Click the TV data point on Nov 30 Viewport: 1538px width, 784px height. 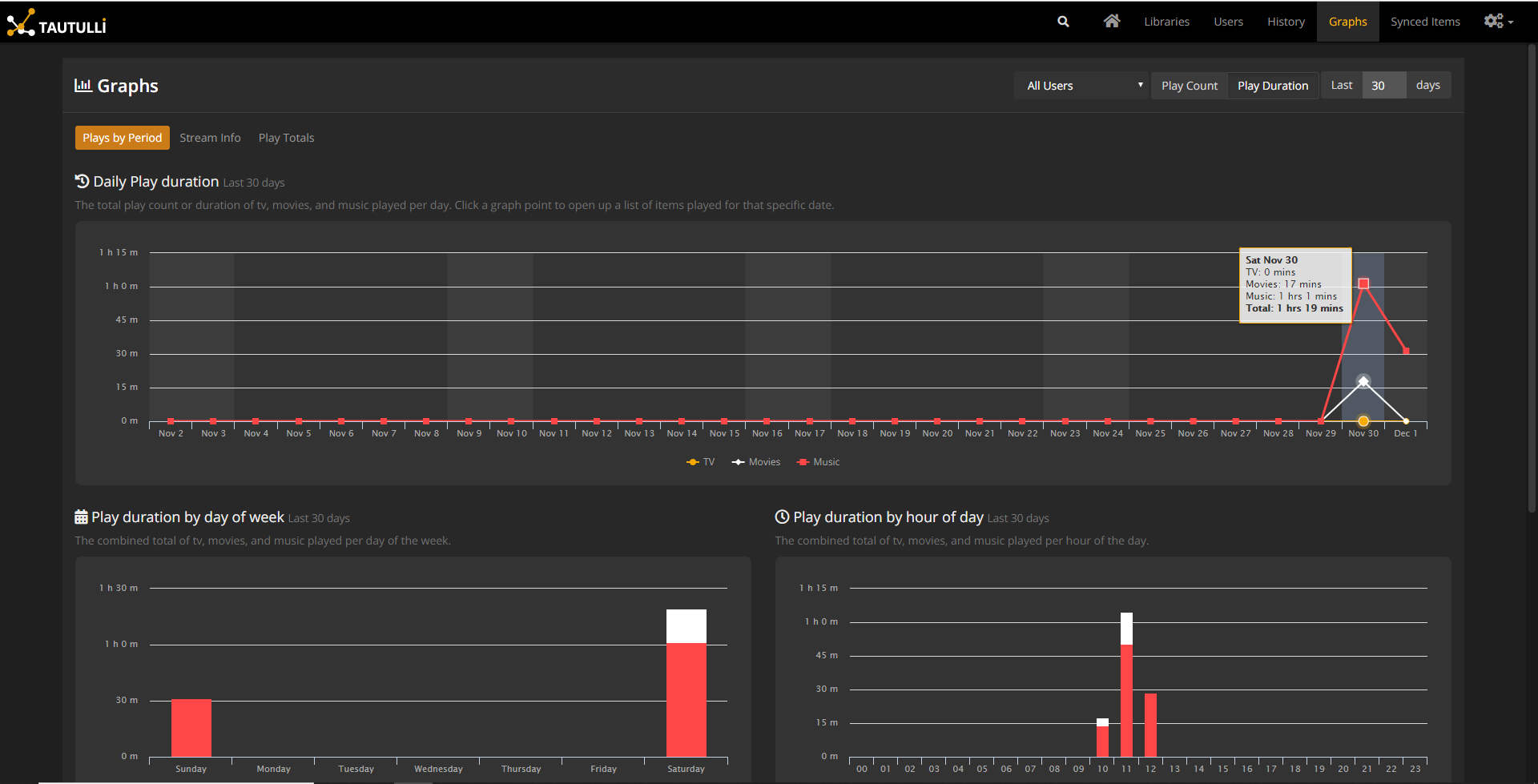click(1363, 421)
